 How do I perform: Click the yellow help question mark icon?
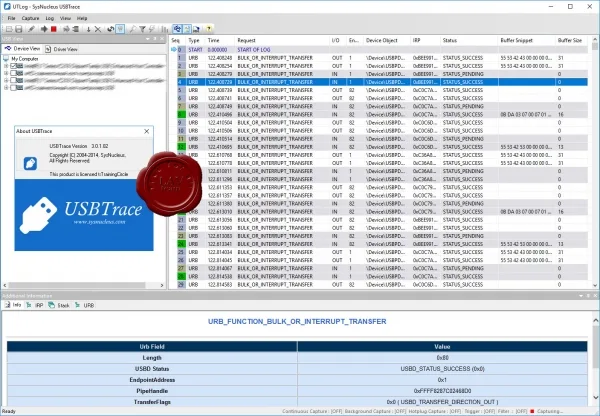[x=209, y=29]
